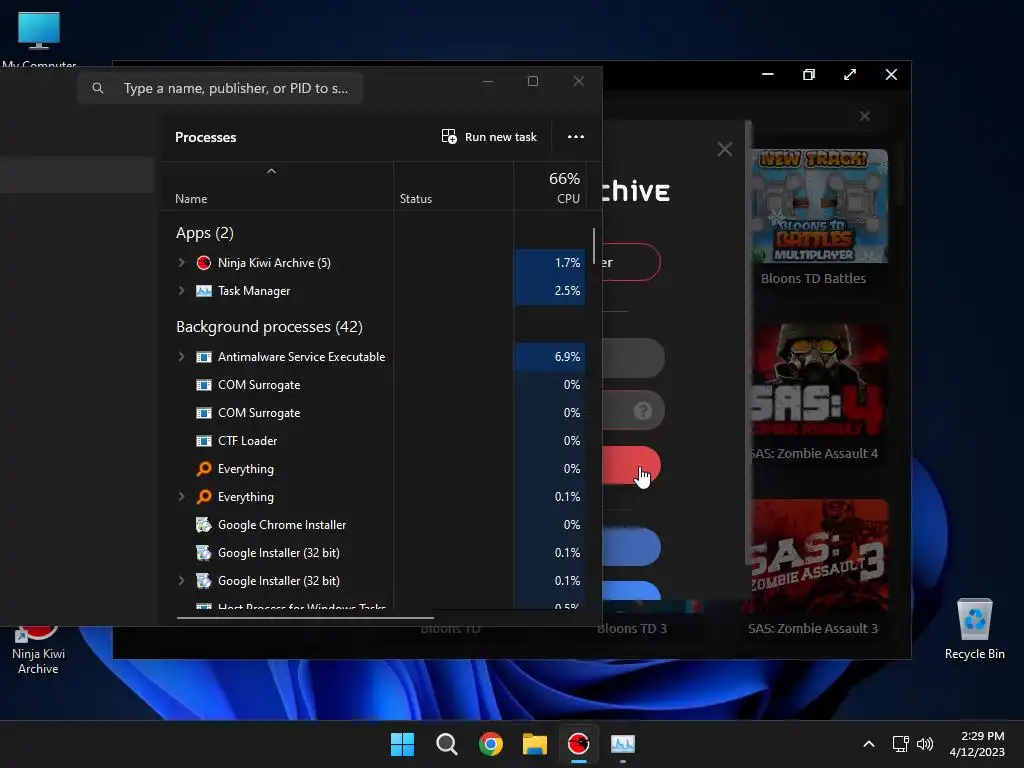The height and width of the screenshot is (768, 1024).
Task: Sort processes by CPU column
Action: 568,199
